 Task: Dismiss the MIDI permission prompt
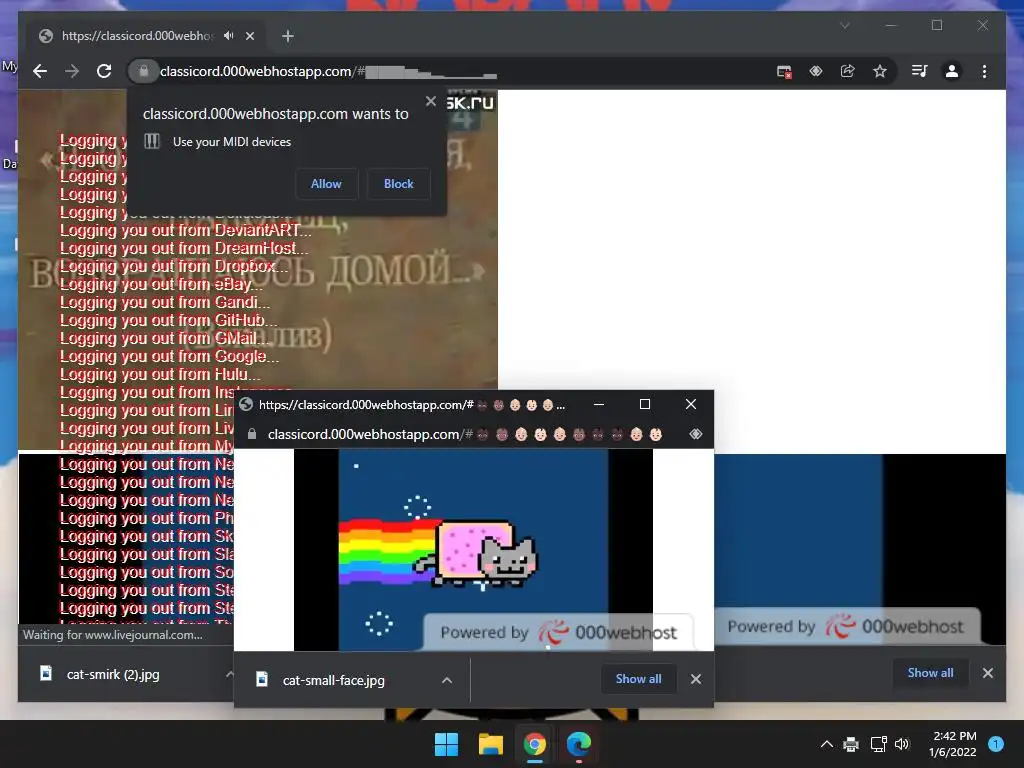click(430, 101)
